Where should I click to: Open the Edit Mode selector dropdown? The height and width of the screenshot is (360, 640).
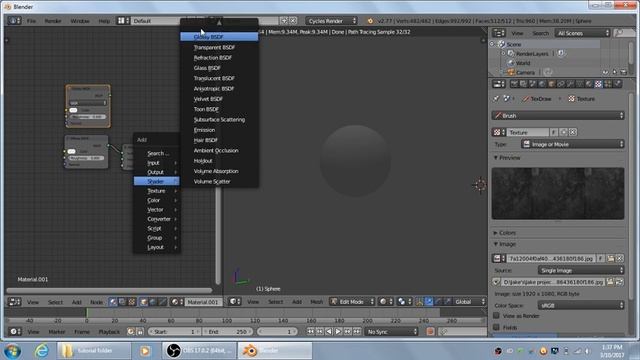[352, 302]
